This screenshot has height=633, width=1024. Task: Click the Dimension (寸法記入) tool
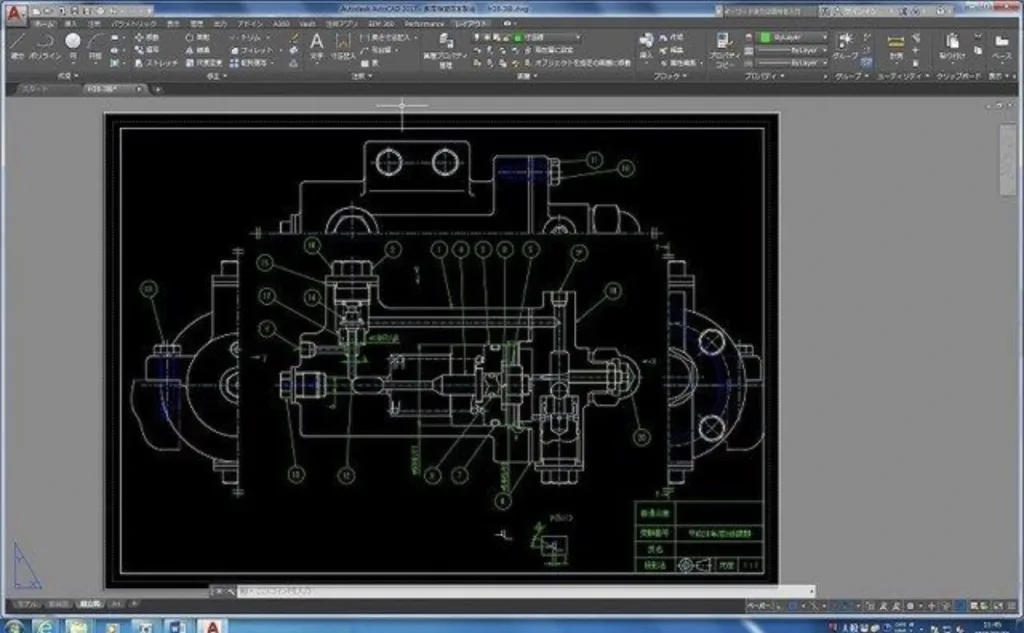pos(343,48)
